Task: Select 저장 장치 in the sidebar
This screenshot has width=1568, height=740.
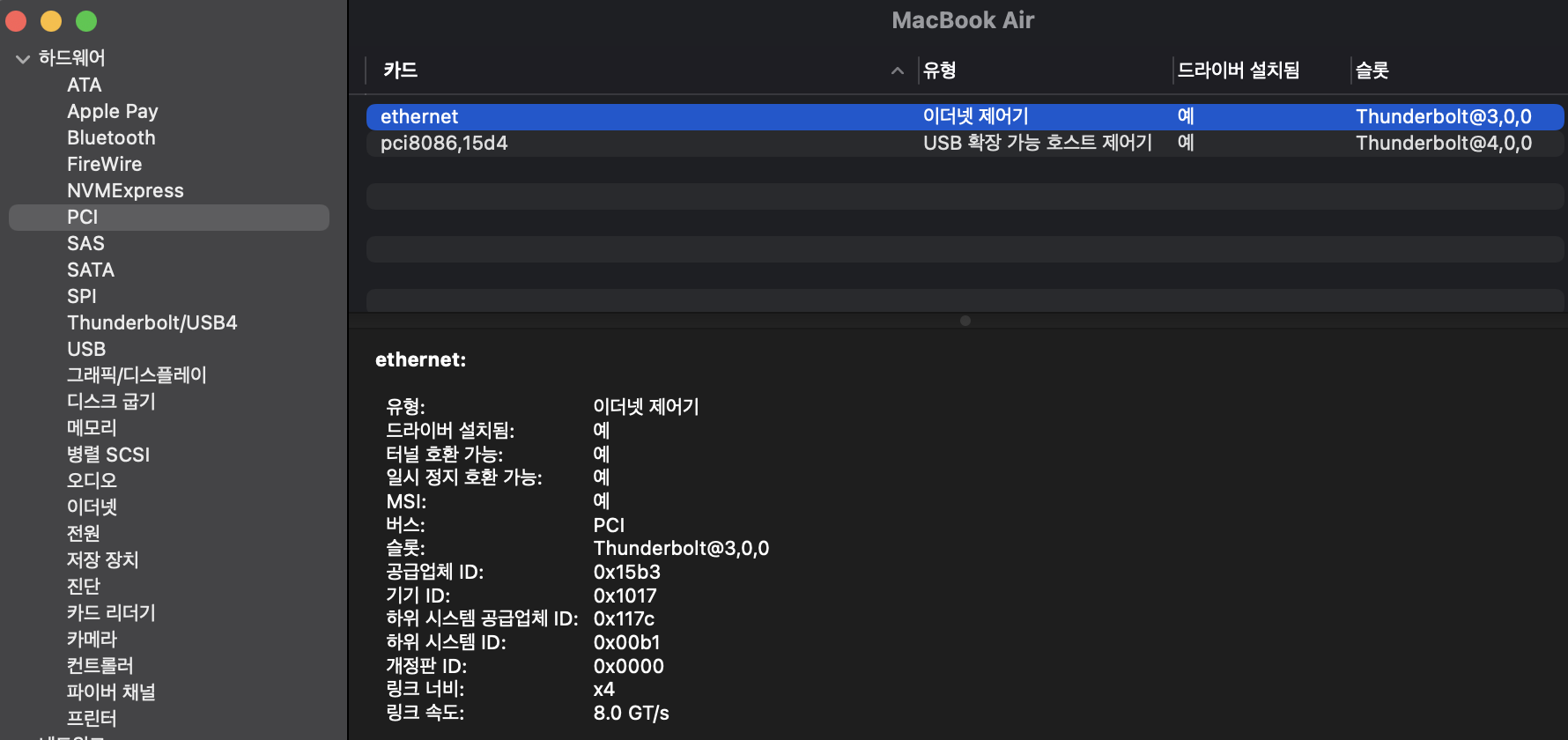Action: coord(103,560)
